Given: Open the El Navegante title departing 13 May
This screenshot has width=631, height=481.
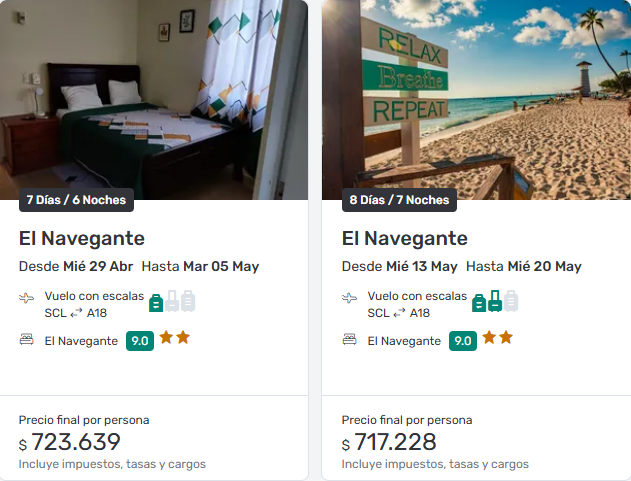Looking at the screenshot, I should pyautogui.click(x=405, y=238).
